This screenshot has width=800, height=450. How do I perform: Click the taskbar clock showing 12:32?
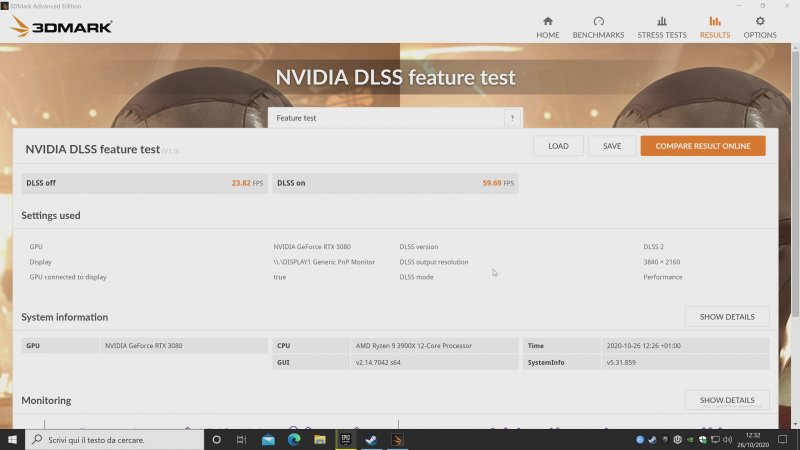753,439
